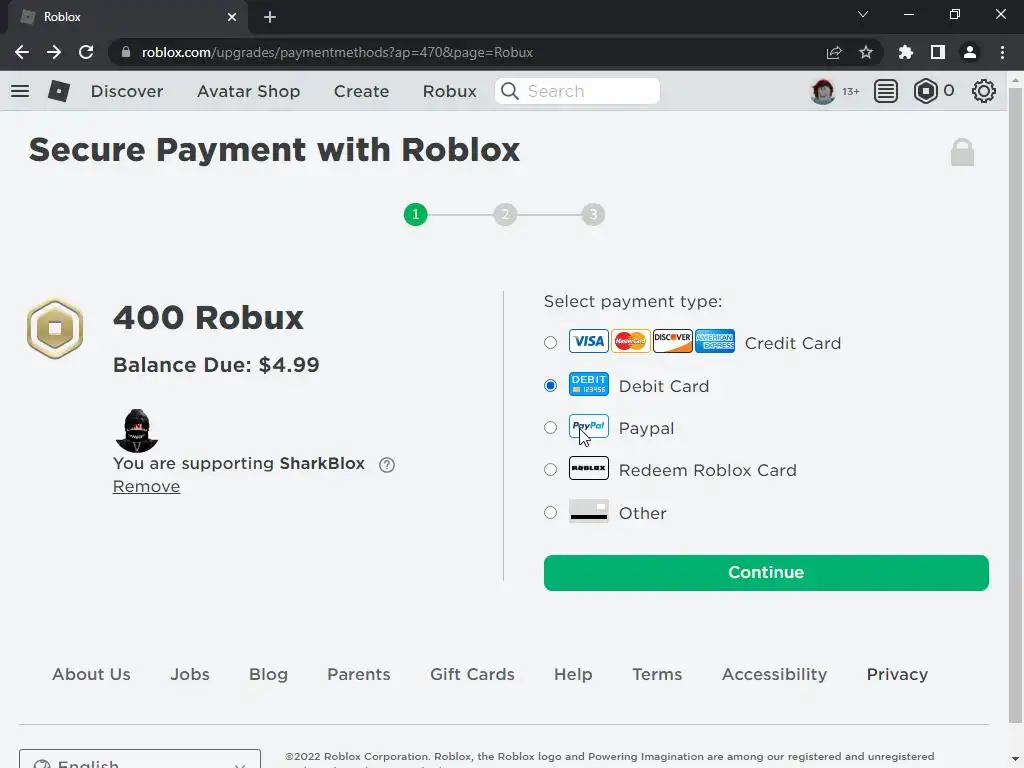Open the Jobs footer link
The height and width of the screenshot is (768, 1024).
(x=190, y=674)
